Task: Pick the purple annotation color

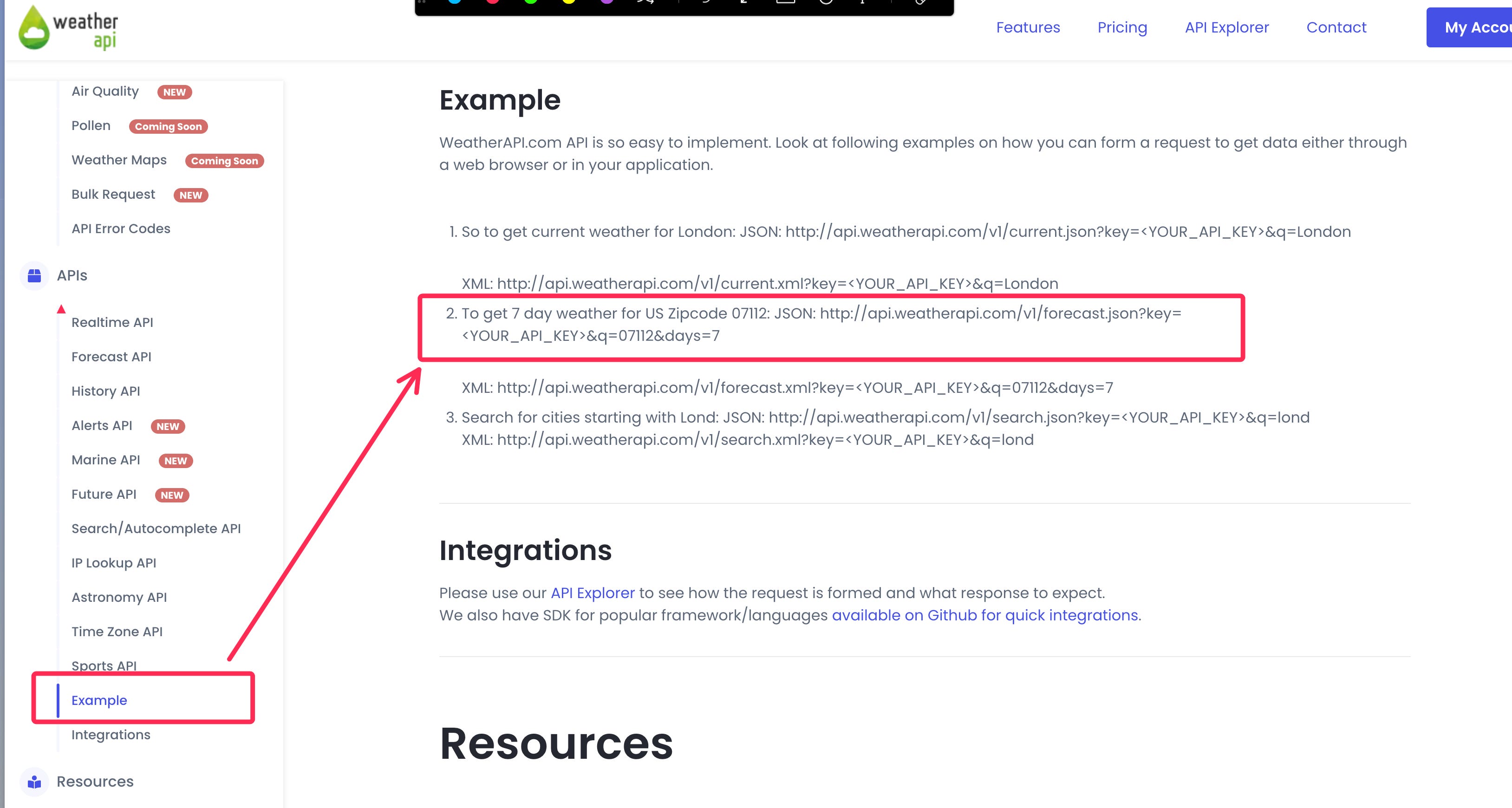Action: pos(606,2)
